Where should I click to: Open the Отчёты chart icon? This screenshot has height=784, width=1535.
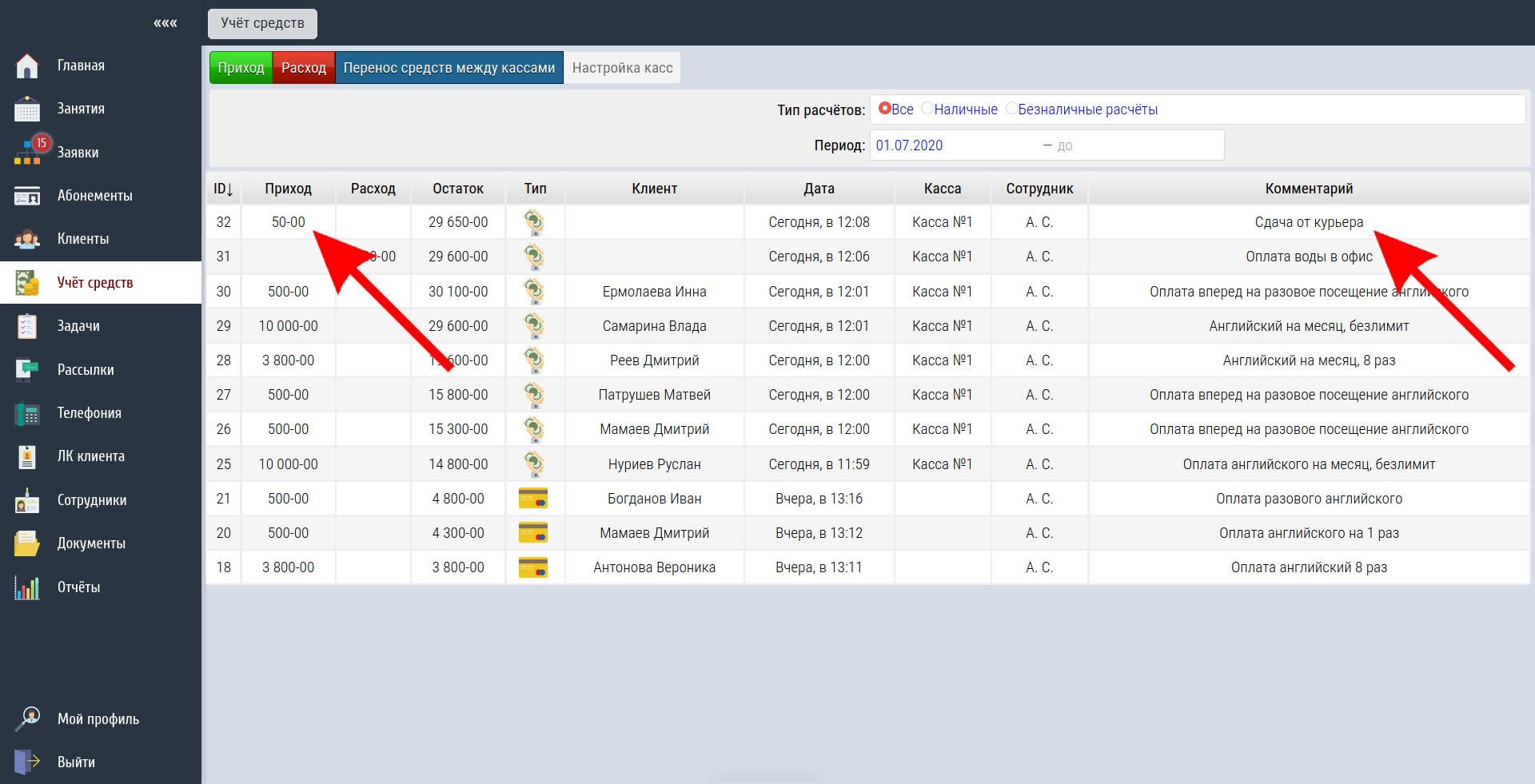click(x=27, y=587)
